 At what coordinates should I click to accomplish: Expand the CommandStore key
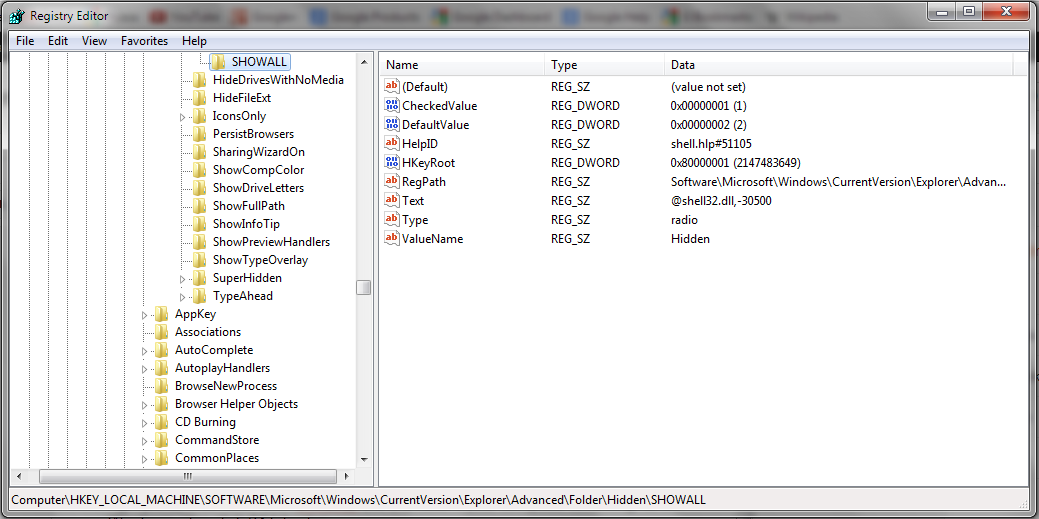pos(144,441)
